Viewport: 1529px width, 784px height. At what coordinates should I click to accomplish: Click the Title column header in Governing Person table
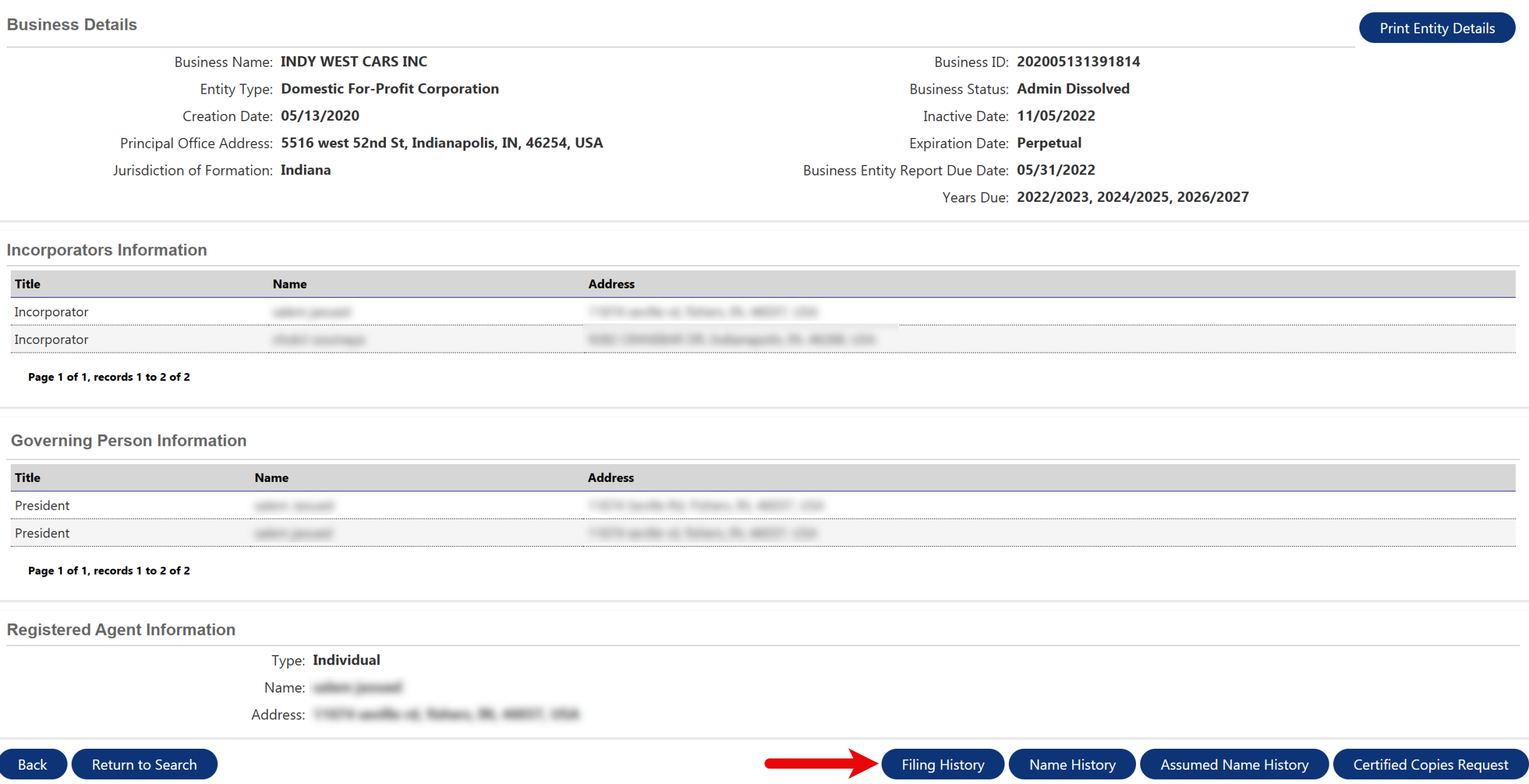point(27,478)
